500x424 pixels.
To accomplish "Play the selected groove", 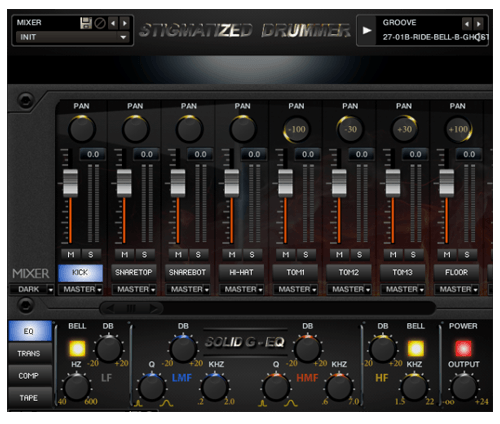I will (x=367, y=30).
